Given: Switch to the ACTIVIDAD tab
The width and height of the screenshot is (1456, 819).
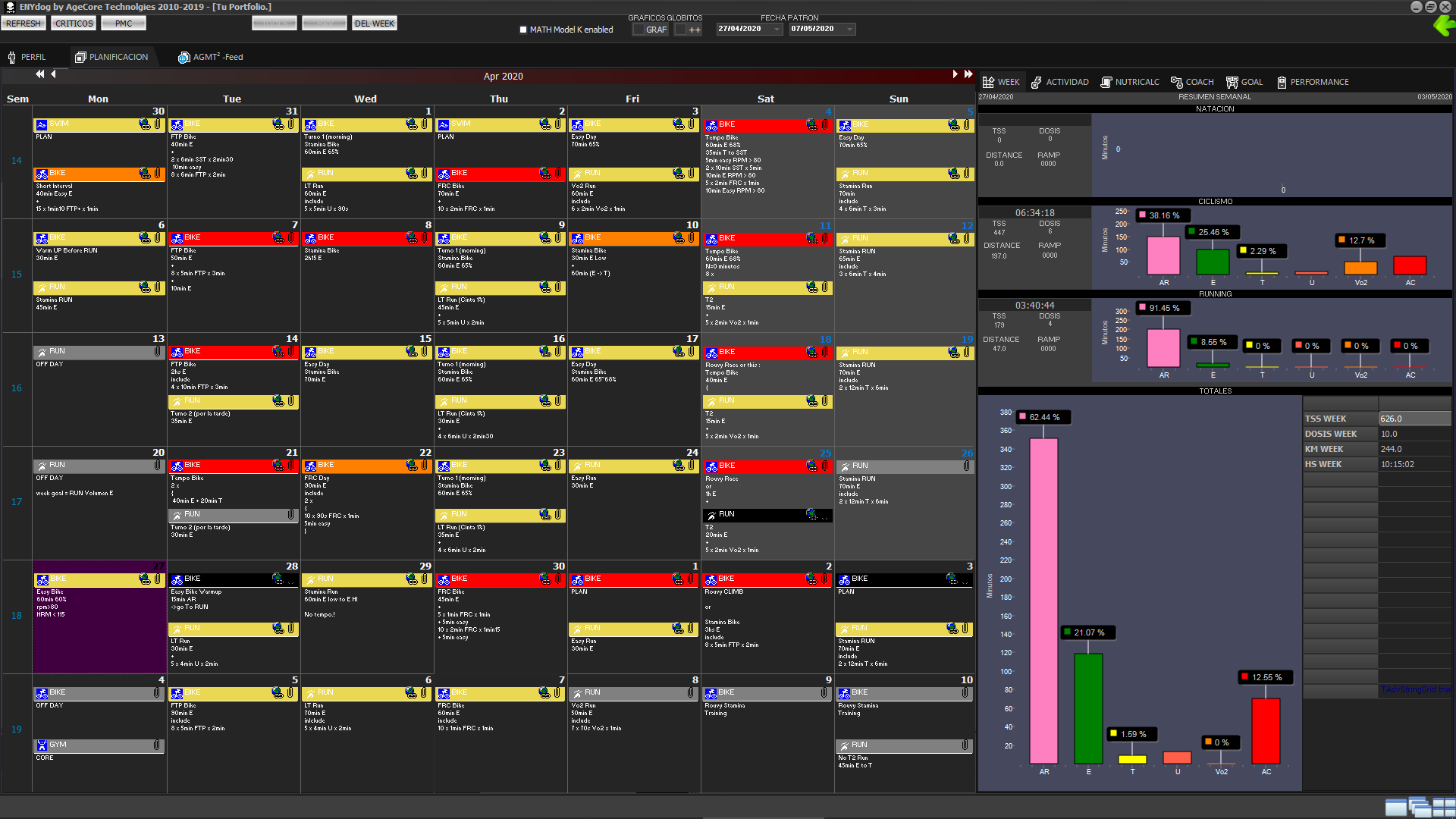Looking at the screenshot, I should point(1060,82).
